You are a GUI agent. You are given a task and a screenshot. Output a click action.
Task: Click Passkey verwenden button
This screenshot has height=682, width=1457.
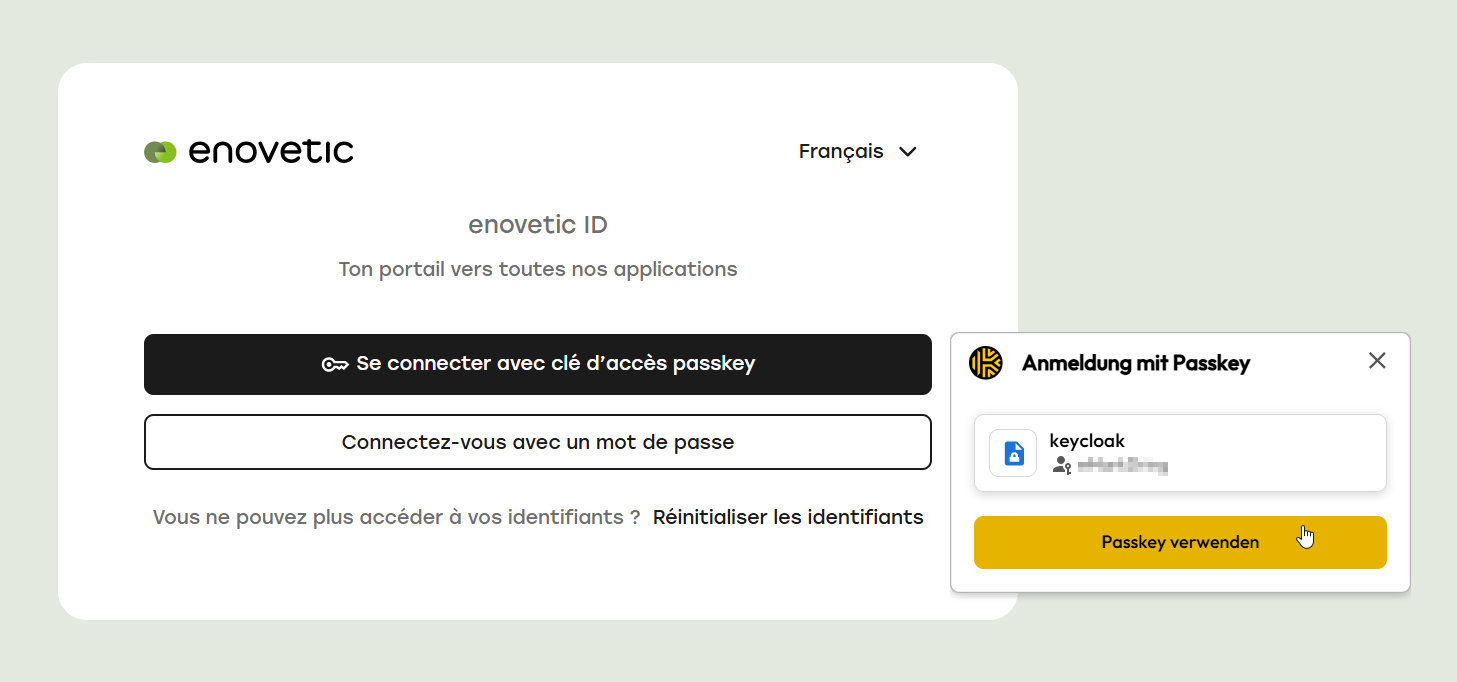click(1180, 542)
